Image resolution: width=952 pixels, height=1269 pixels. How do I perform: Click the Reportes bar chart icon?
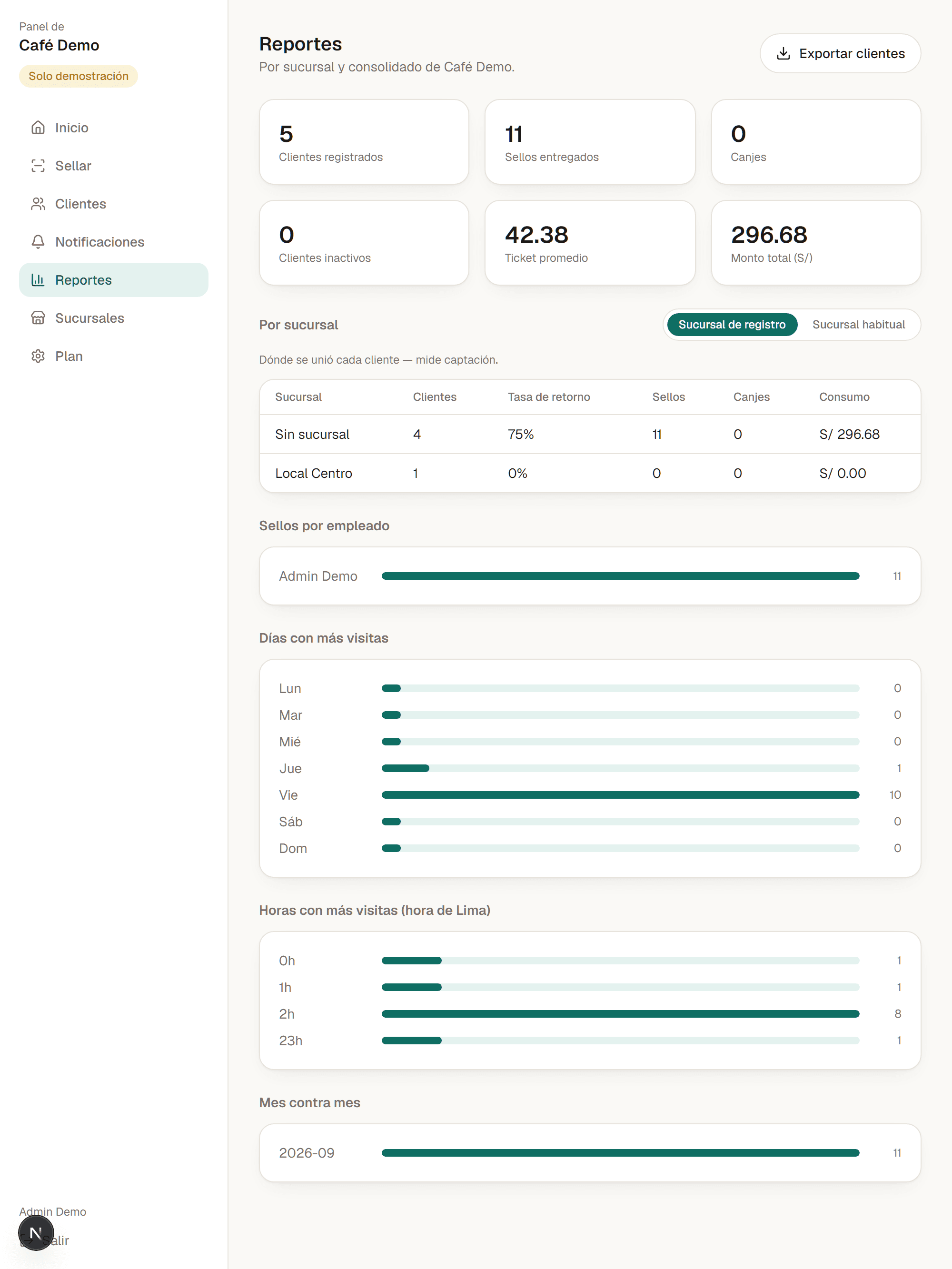point(38,280)
